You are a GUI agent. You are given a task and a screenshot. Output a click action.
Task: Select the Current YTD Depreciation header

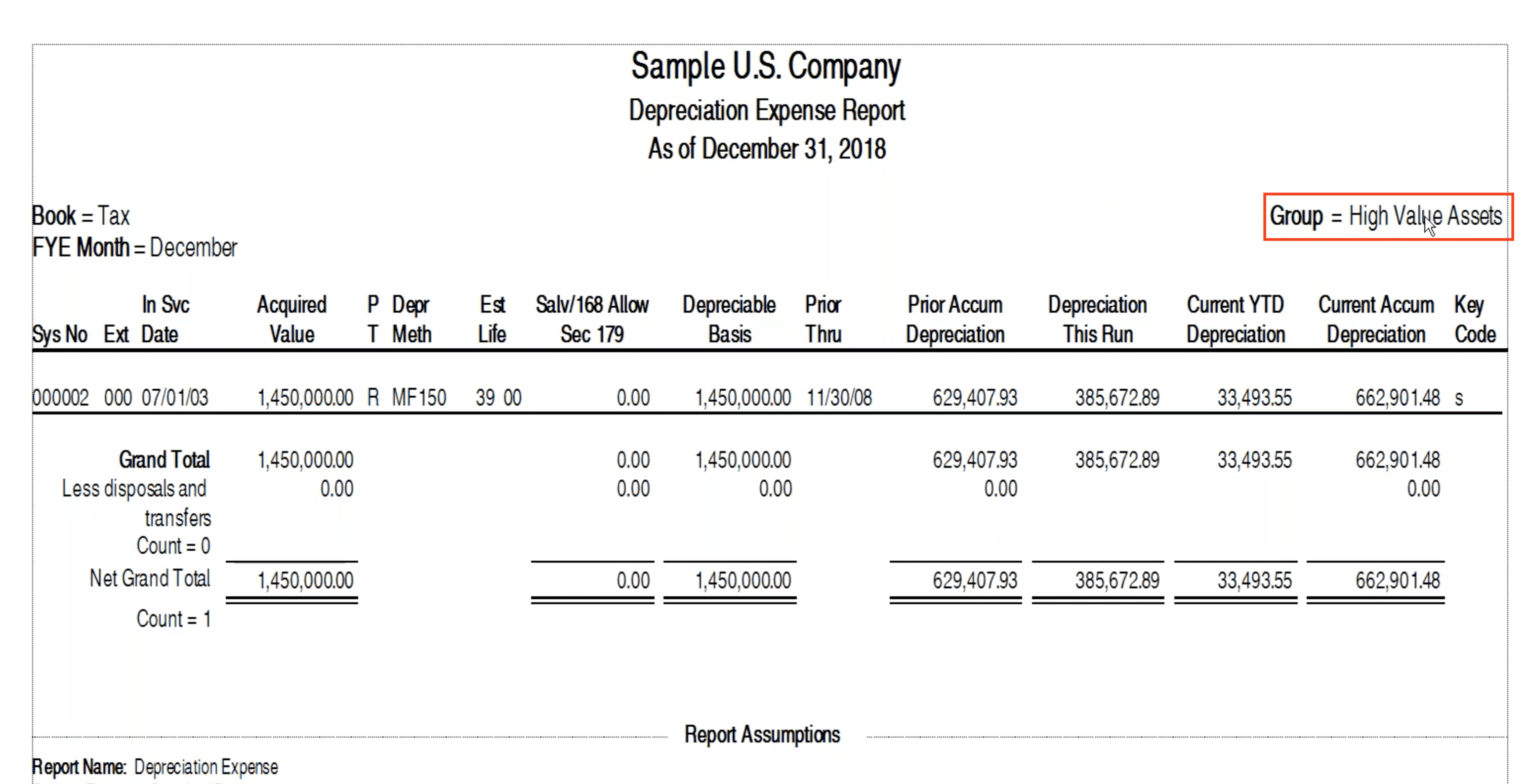(1236, 319)
